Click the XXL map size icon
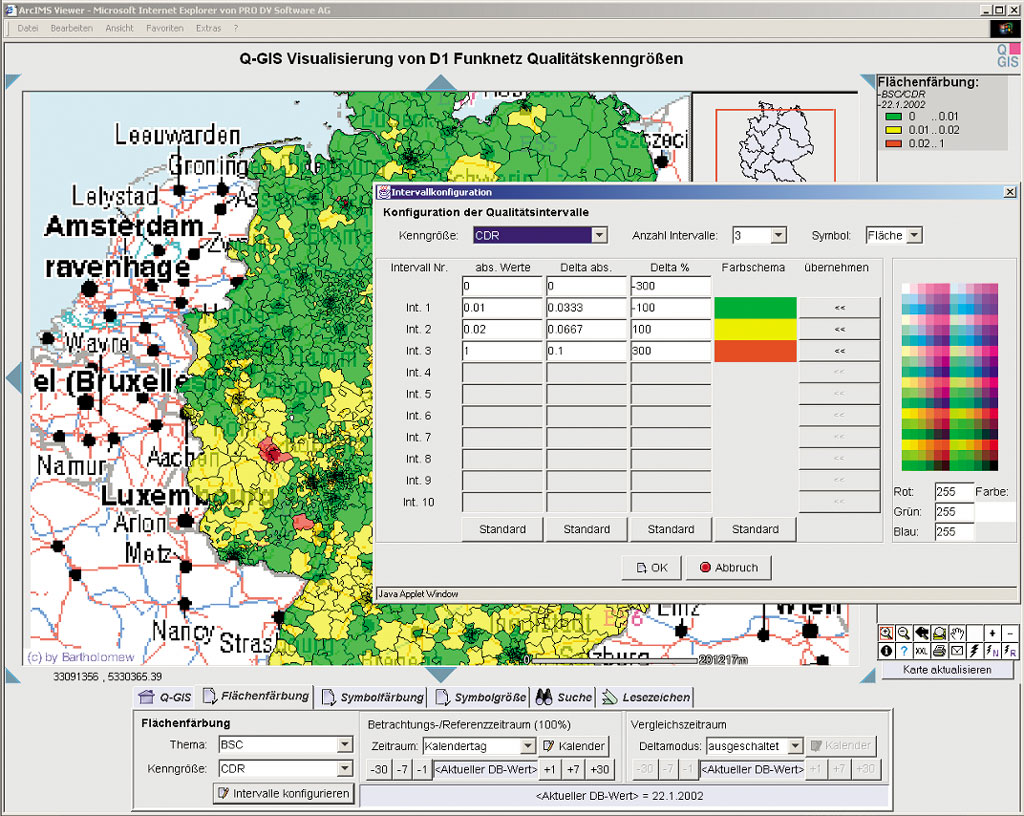1024x816 pixels. click(921, 651)
